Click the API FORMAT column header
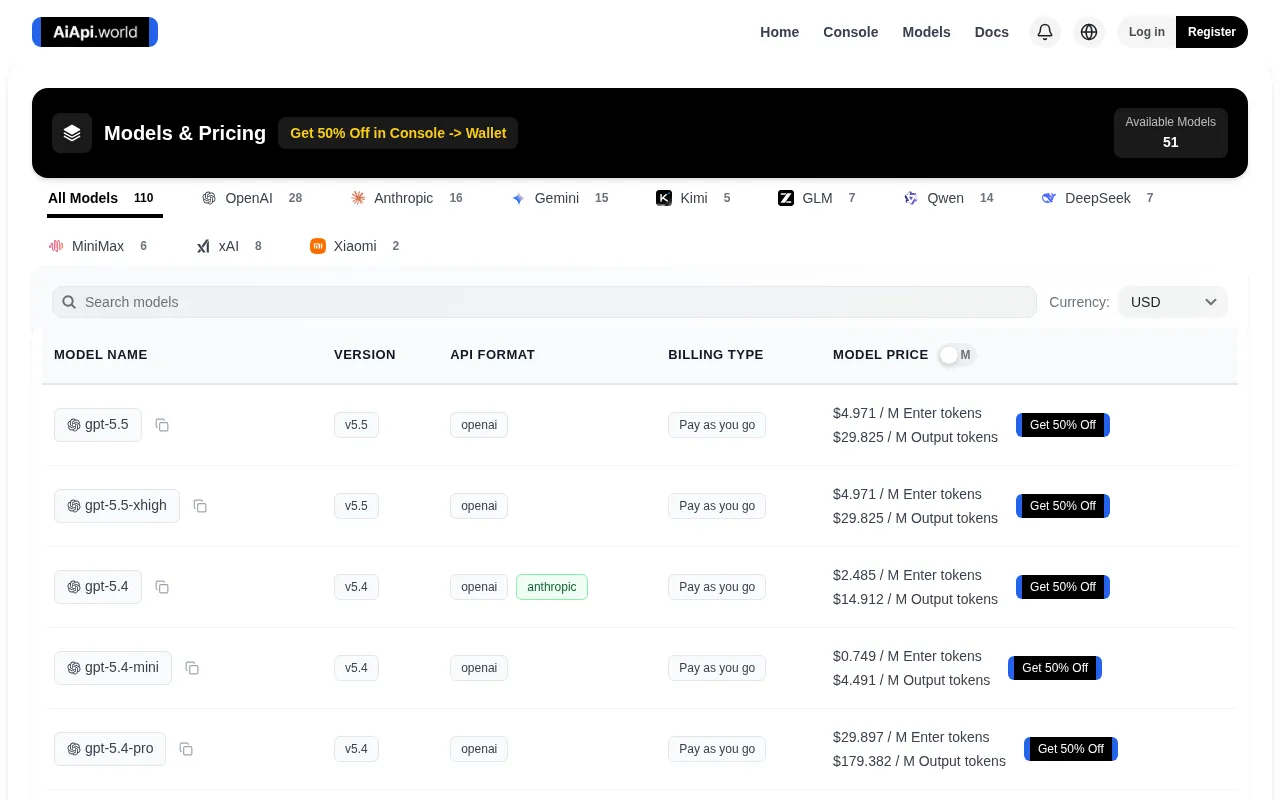The image size is (1280, 800). tap(492, 355)
